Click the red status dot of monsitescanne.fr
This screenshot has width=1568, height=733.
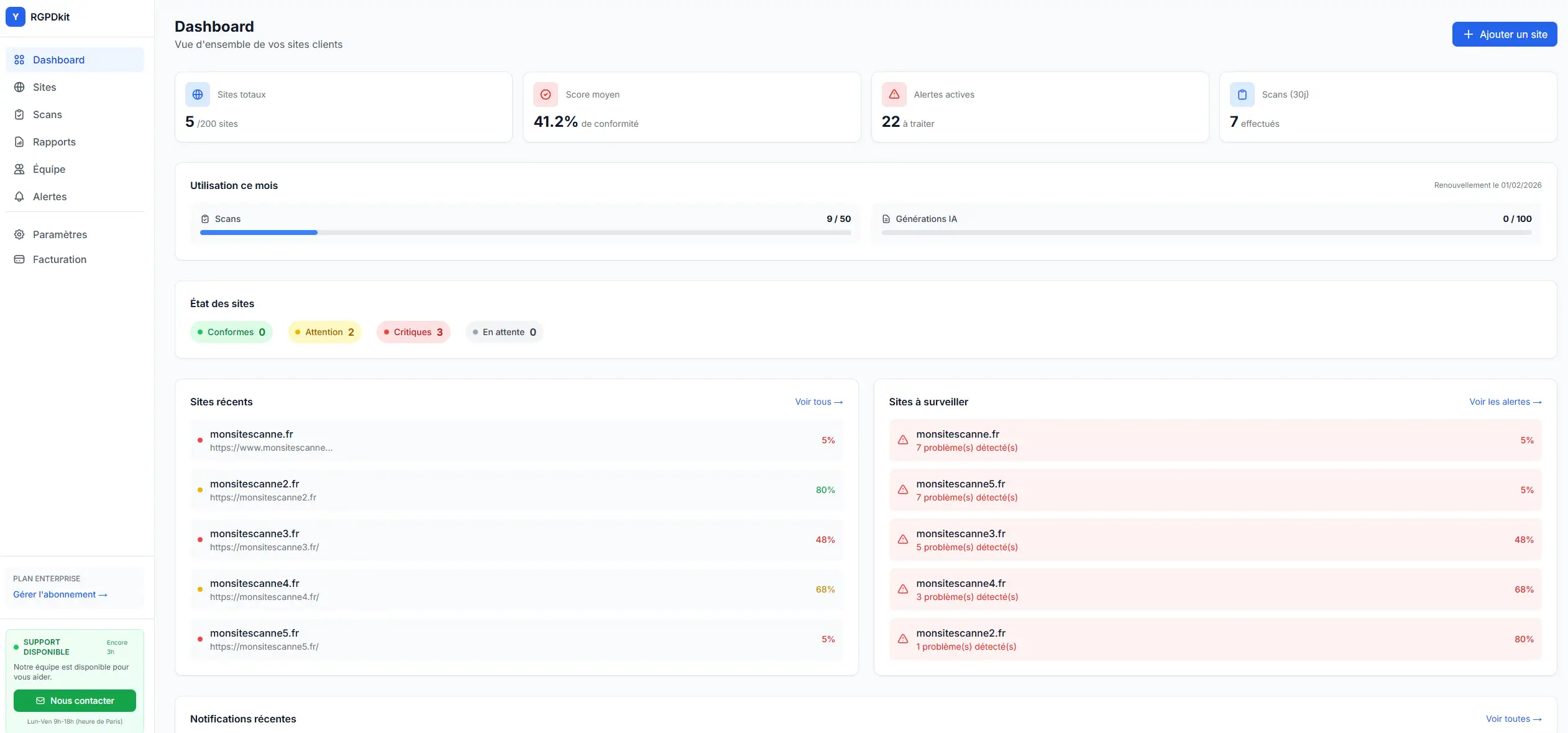[x=200, y=440]
